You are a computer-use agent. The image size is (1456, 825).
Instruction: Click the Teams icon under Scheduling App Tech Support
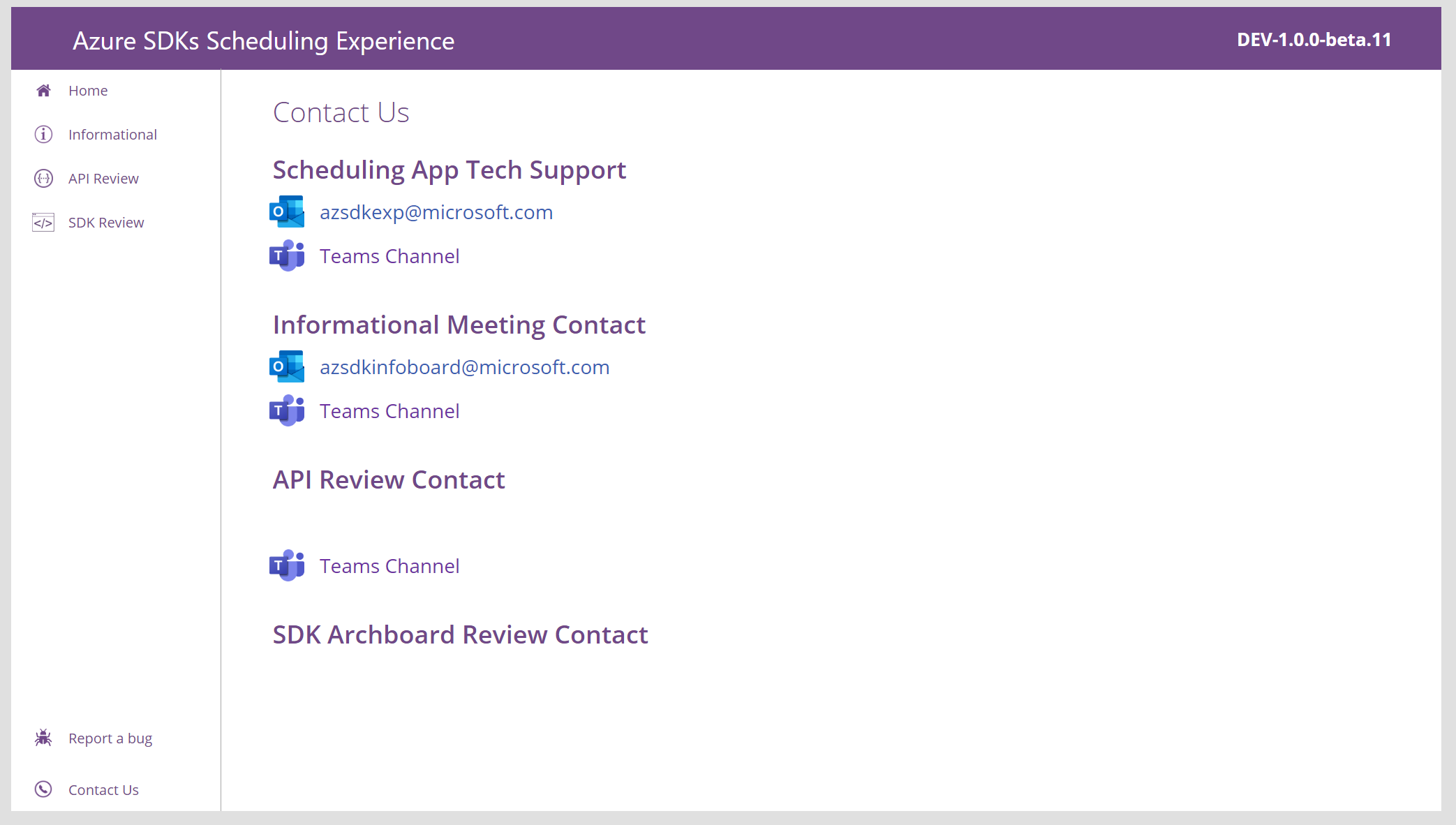pos(286,256)
